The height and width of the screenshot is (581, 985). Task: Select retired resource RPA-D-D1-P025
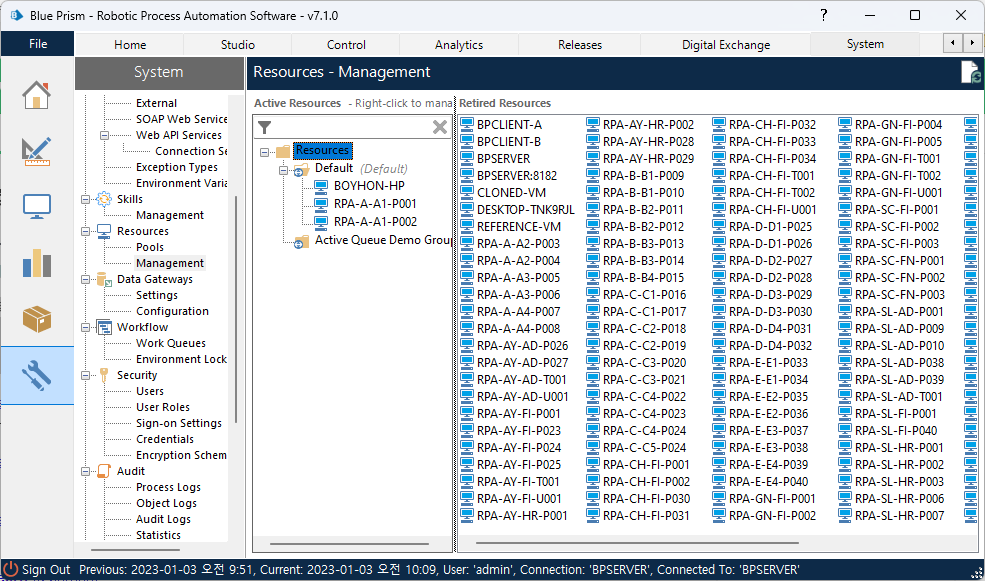click(770, 227)
